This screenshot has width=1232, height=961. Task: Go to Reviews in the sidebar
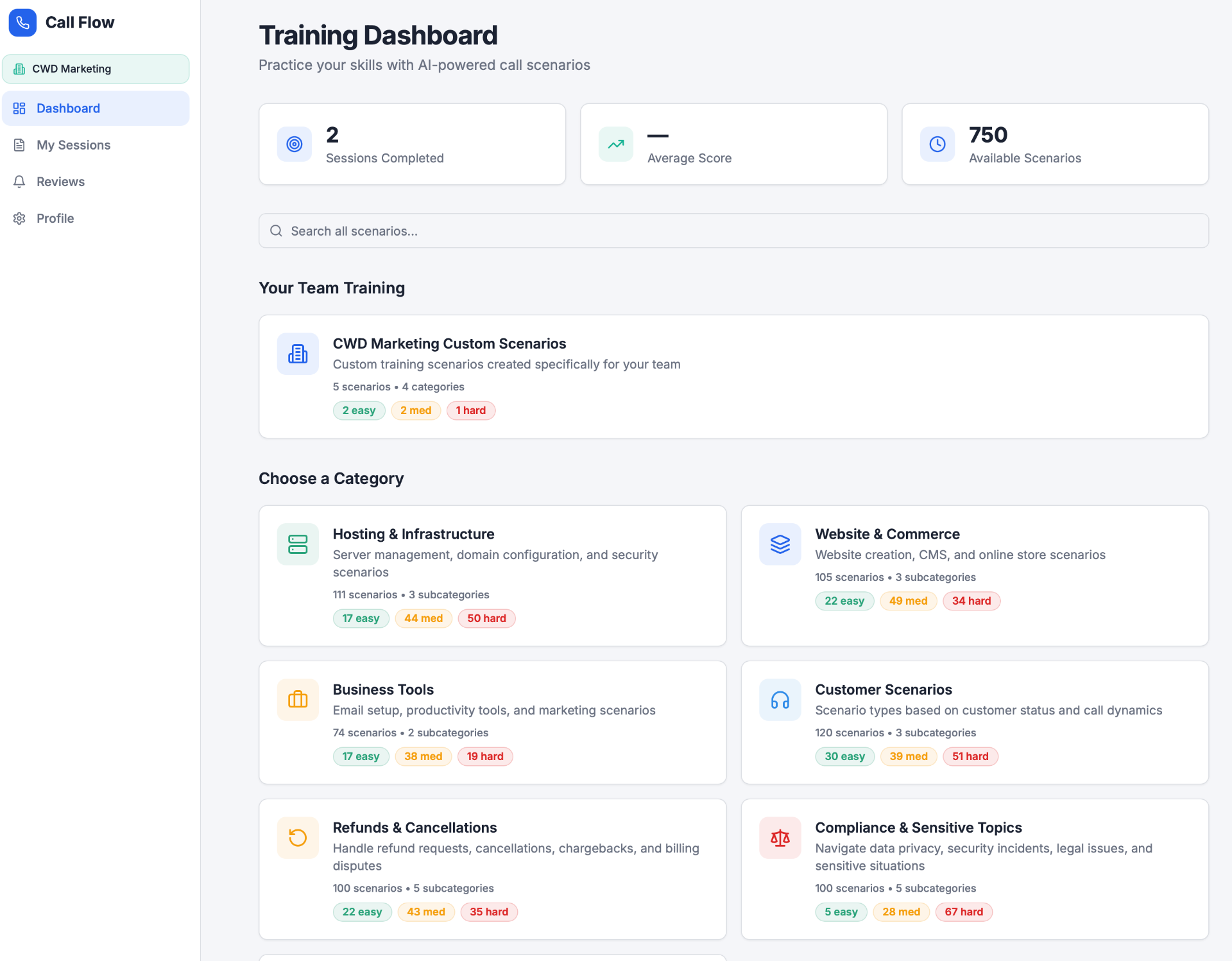(x=96, y=182)
